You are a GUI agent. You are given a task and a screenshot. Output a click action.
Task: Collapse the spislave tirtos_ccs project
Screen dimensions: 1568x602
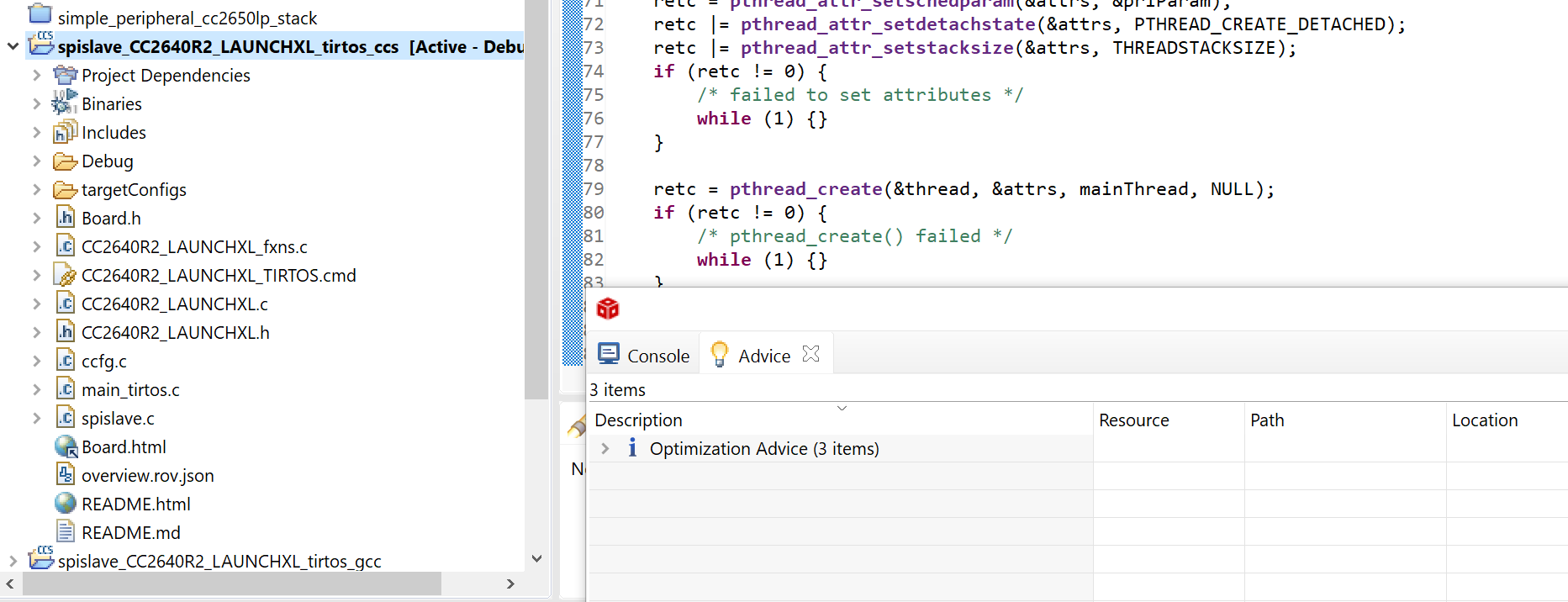[13, 46]
